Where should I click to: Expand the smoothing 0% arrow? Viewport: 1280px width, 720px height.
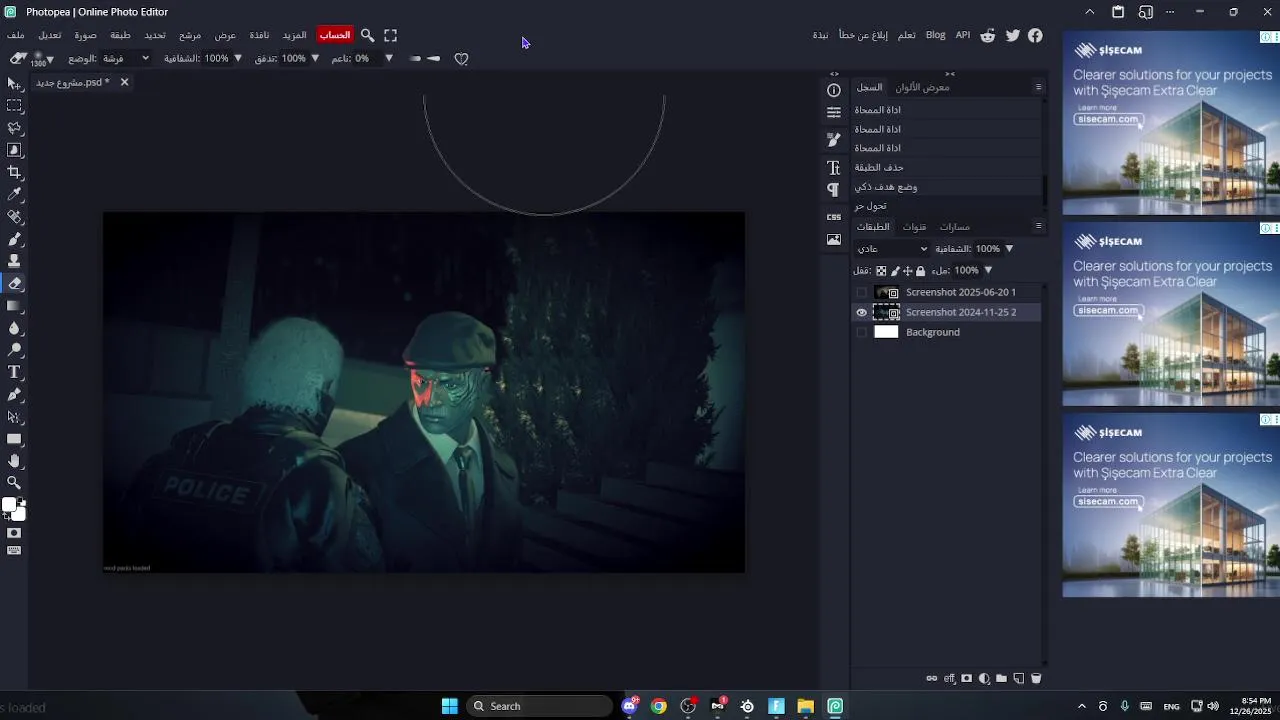pyautogui.click(x=389, y=59)
